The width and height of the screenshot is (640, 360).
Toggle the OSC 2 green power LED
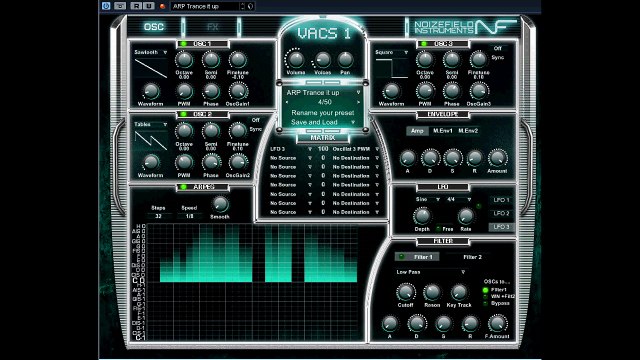coord(183,114)
